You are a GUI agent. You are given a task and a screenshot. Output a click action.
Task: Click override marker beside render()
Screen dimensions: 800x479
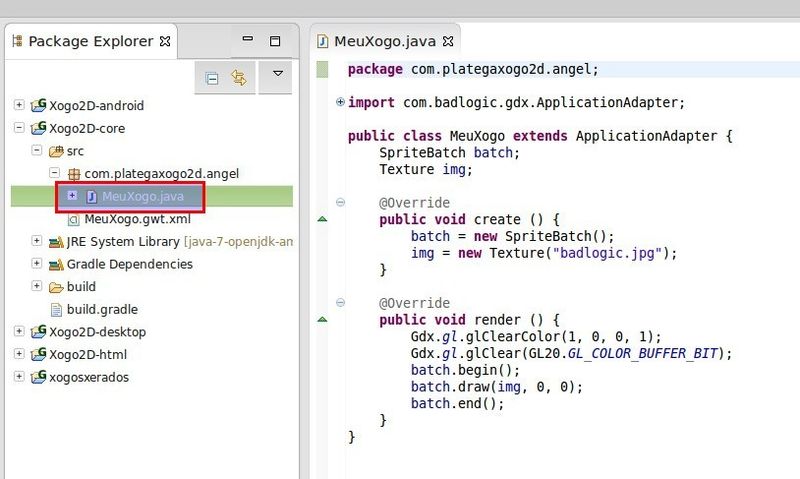coord(322,319)
